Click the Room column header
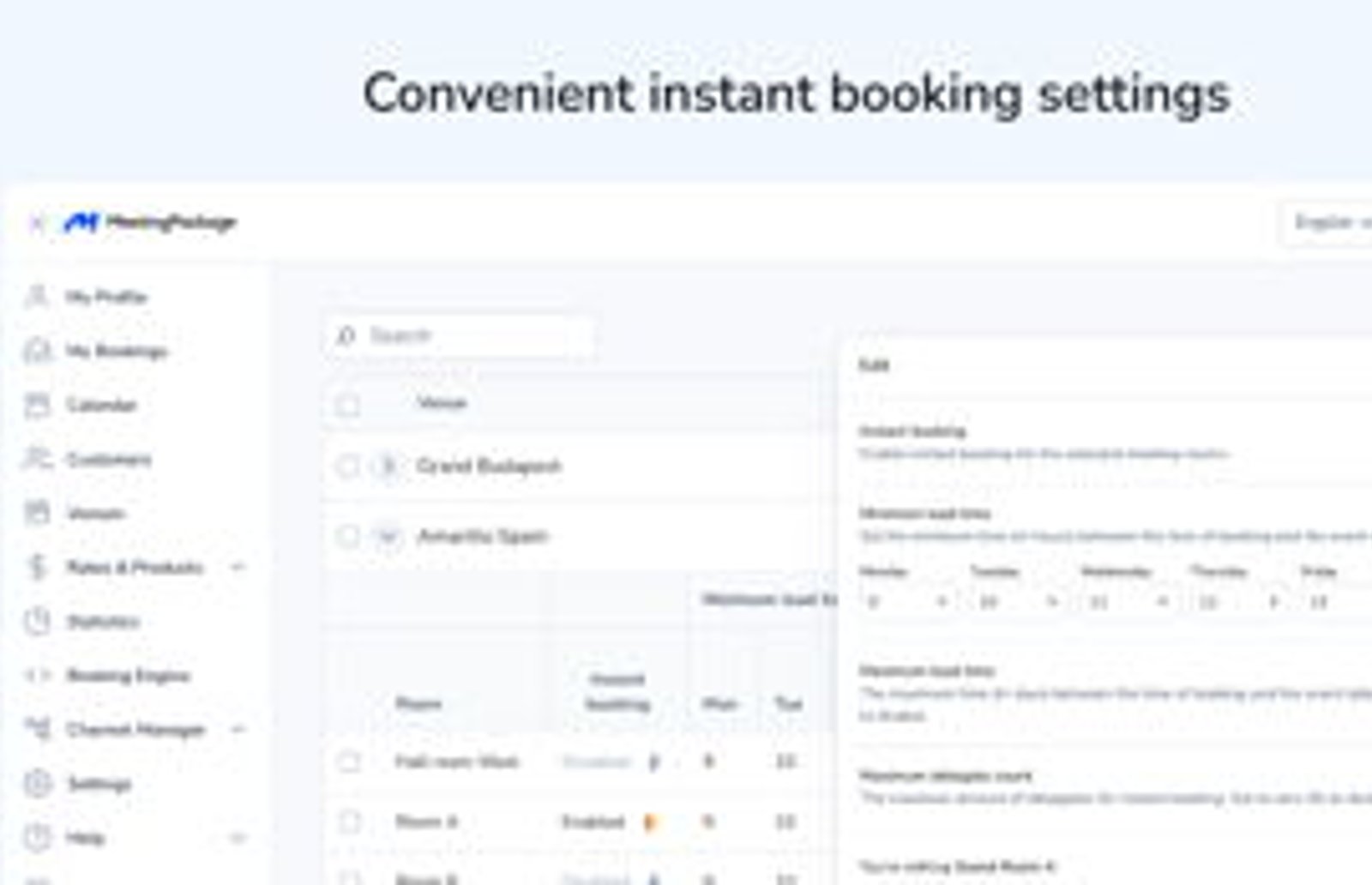 pos(418,704)
